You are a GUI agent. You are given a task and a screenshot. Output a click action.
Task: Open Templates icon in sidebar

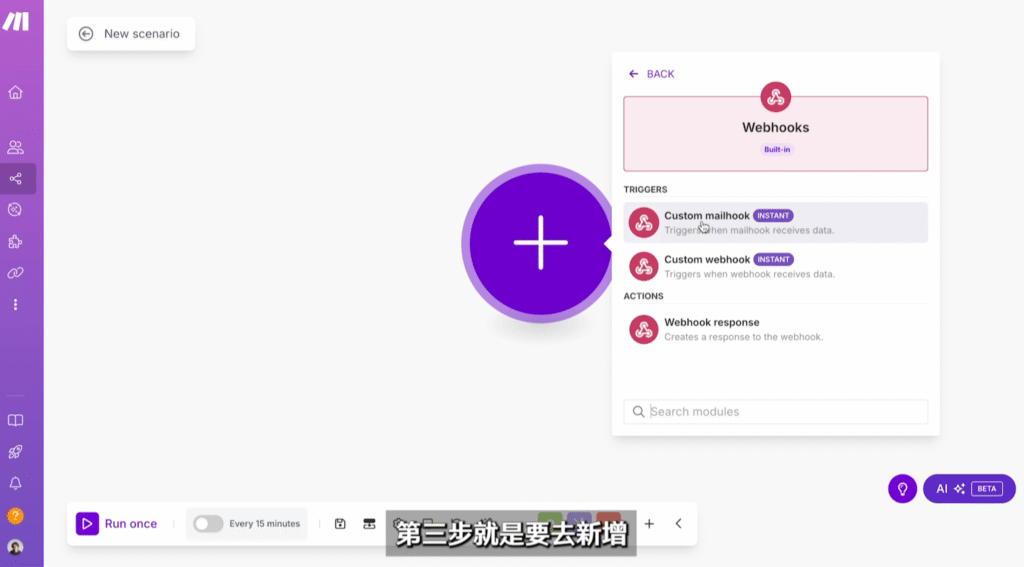pyautogui.click(x=15, y=210)
